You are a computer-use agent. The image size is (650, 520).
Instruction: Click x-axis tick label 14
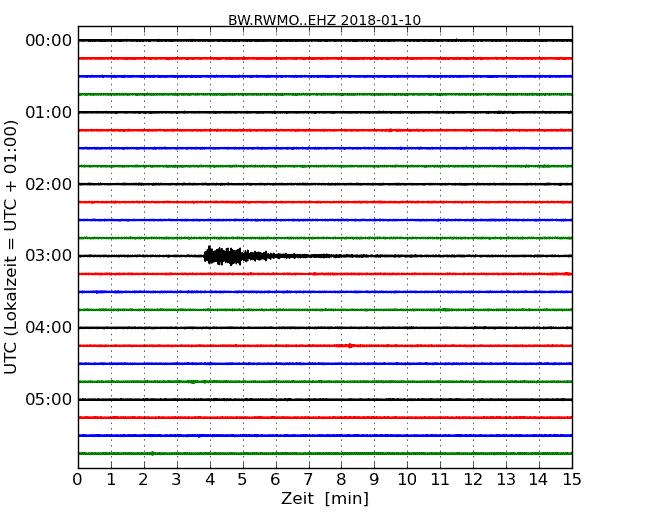pos(538,480)
